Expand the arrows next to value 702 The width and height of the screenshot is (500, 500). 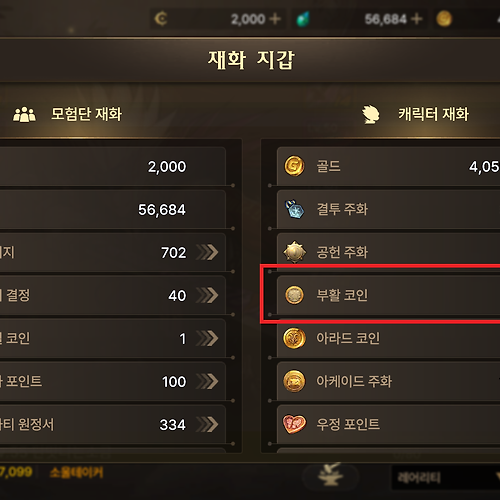tap(207, 252)
